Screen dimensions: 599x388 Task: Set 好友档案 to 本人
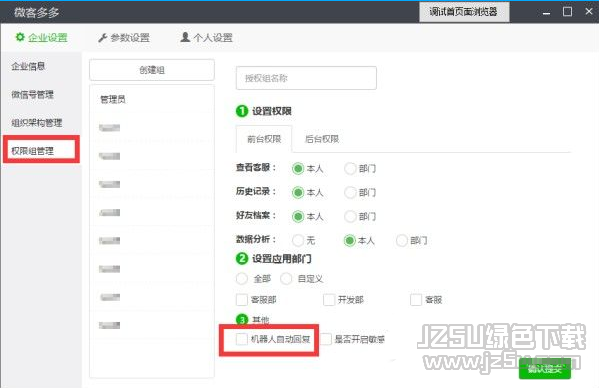[298, 217]
